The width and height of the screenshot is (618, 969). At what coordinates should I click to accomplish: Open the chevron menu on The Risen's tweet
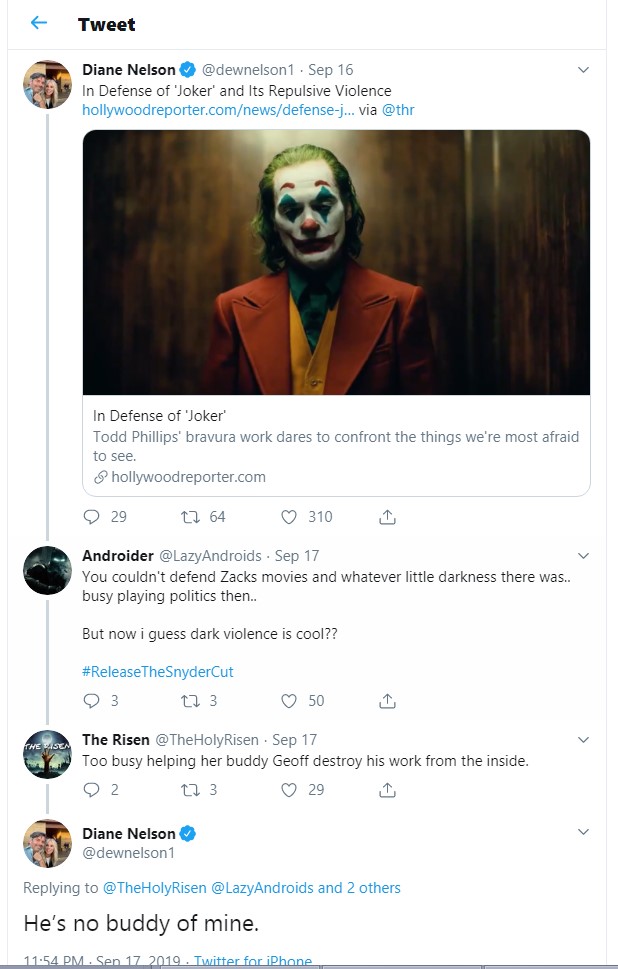point(583,740)
